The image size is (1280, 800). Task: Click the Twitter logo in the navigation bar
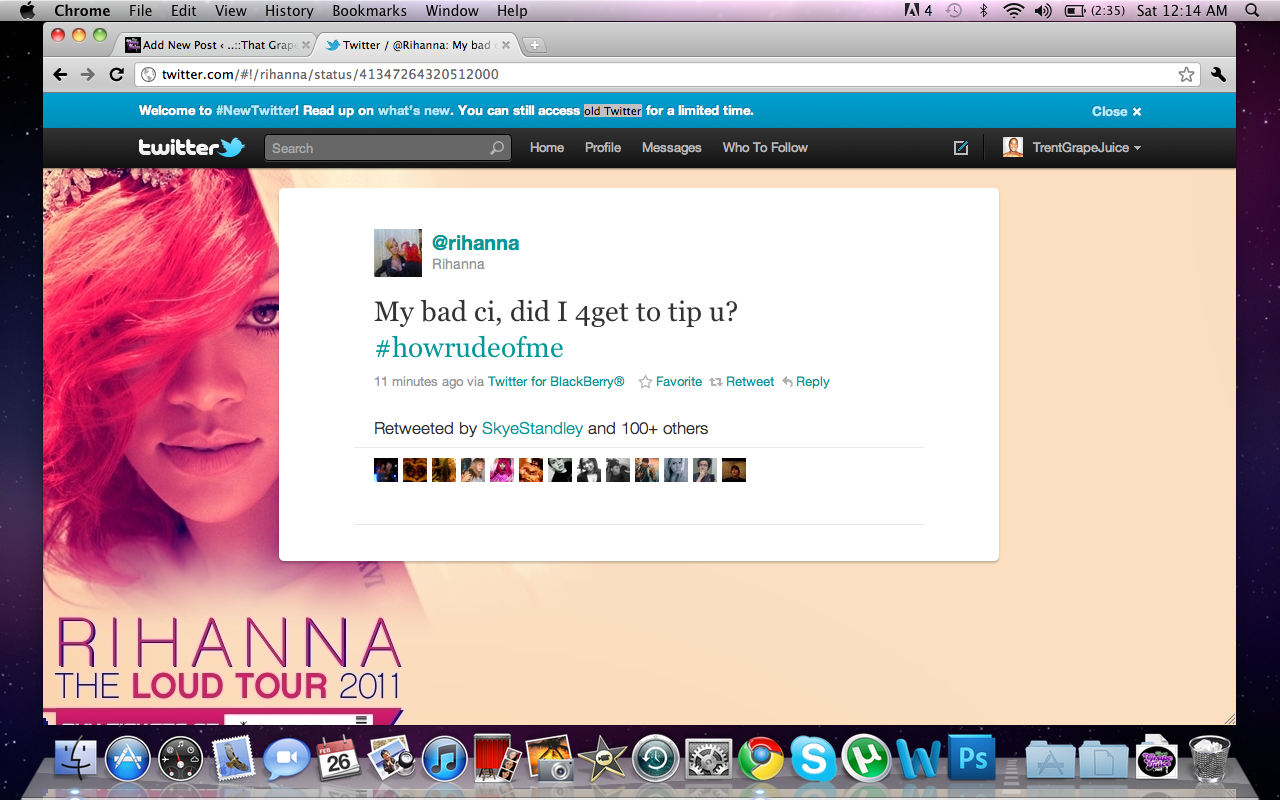tap(192, 148)
